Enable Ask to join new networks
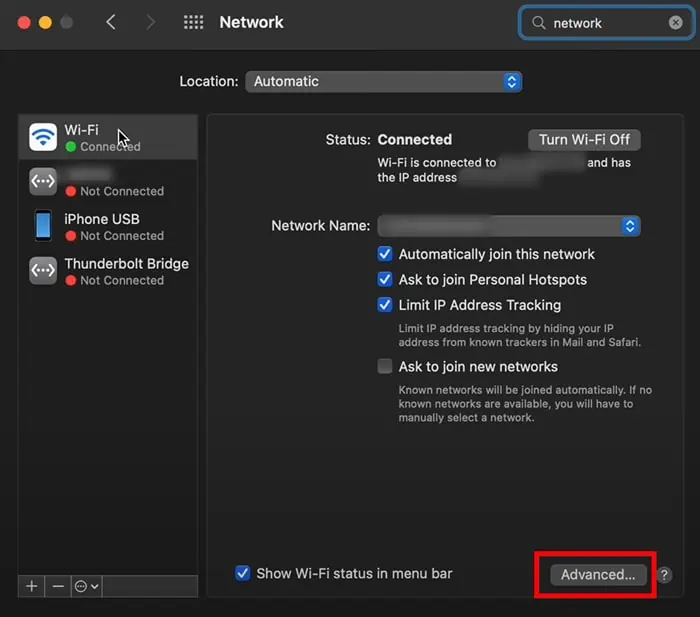 (385, 366)
